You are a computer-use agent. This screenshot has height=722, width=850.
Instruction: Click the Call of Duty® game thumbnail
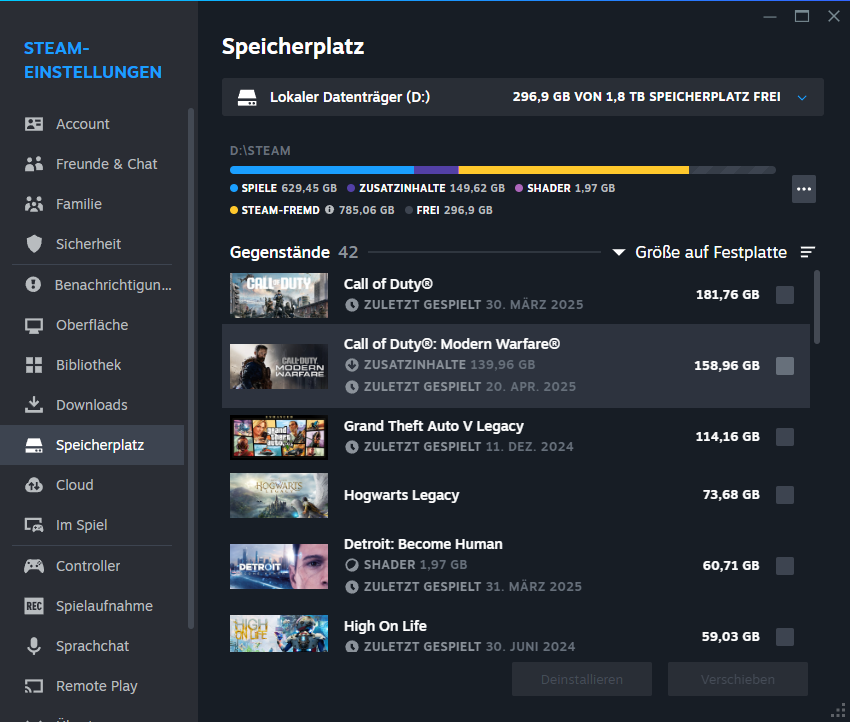(x=279, y=295)
